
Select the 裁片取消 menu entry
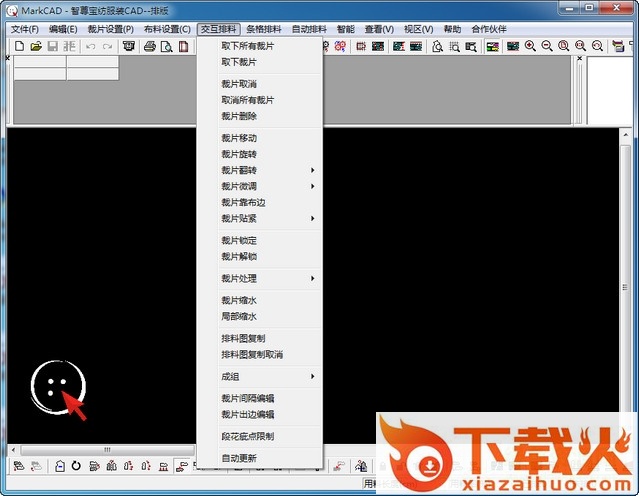tap(260, 84)
